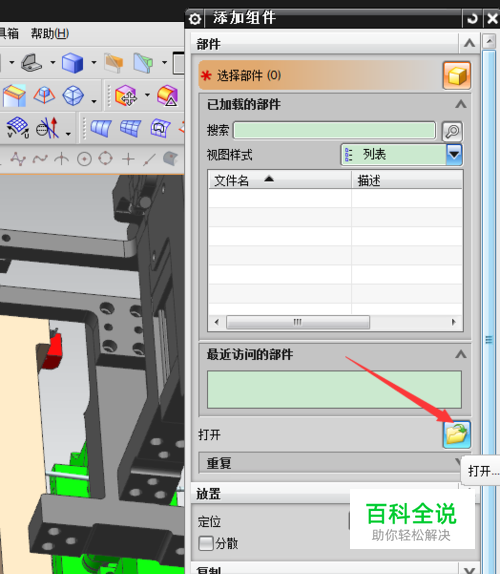Image resolution: width=500 pixels, height=574 pixels.
Task: Enable intersection snap point icon
Action: click(x=61, y=159)
